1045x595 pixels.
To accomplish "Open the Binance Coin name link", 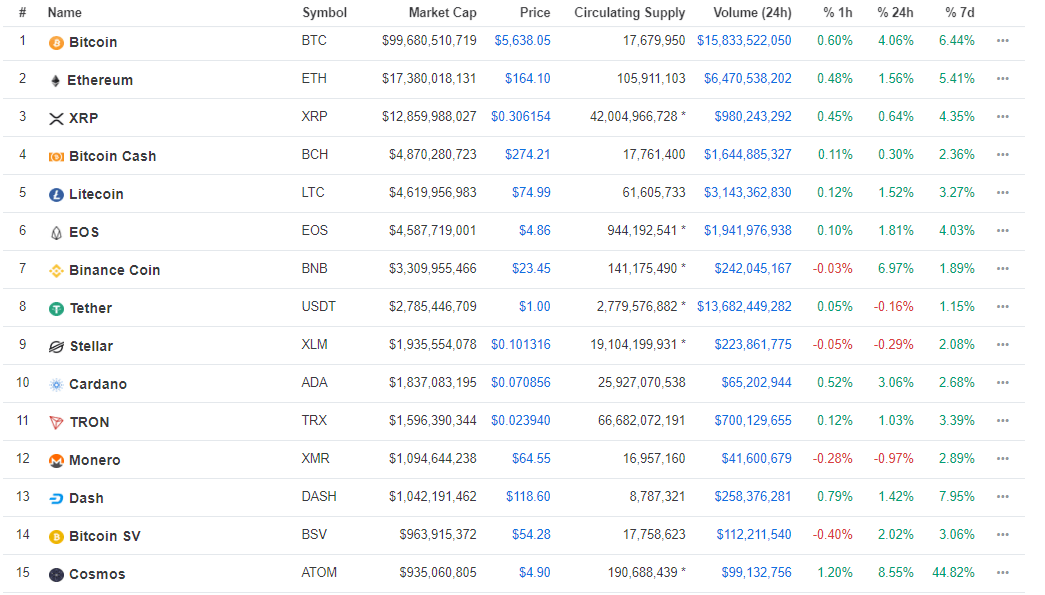I will (x=115, y=270).
